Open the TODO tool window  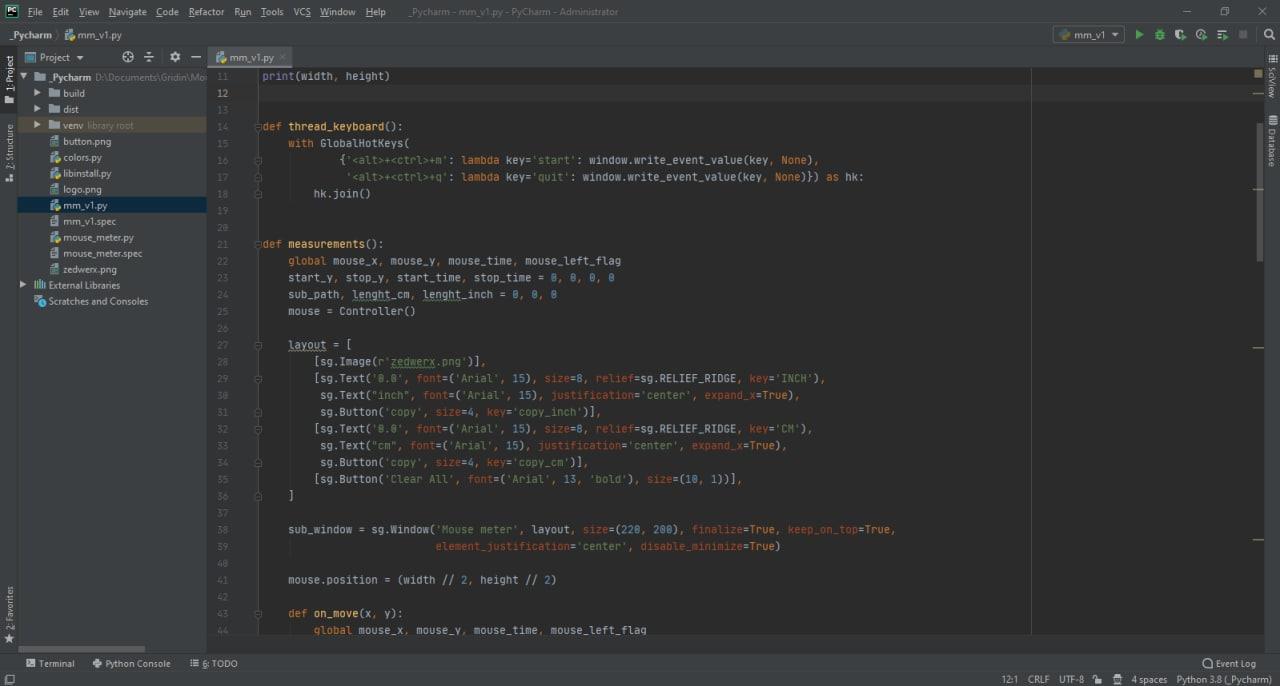213,663
